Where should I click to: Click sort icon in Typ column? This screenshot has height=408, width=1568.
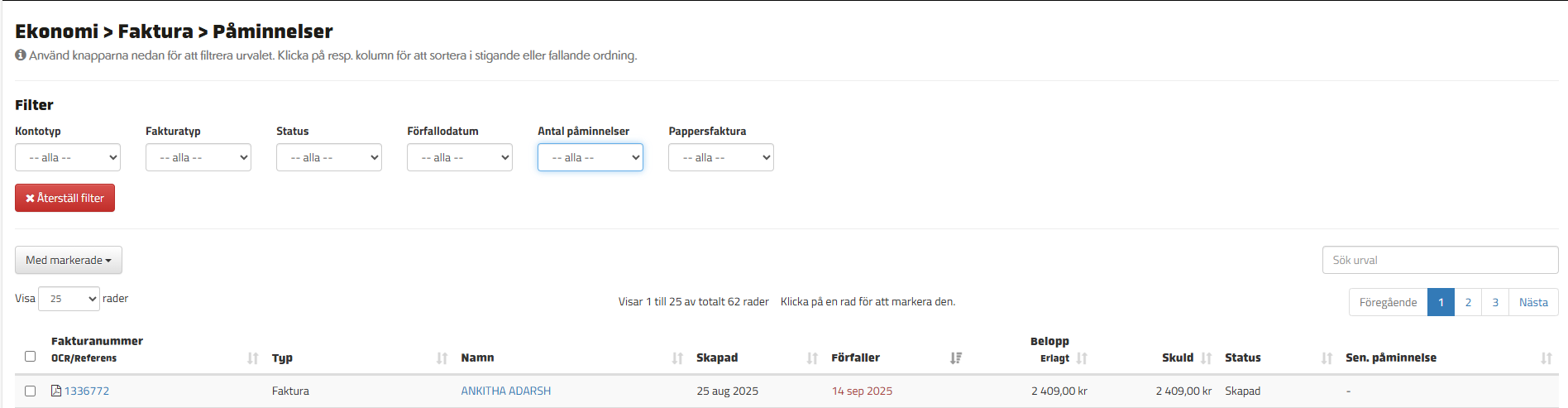pyautogui.click(x=442, y=358)
